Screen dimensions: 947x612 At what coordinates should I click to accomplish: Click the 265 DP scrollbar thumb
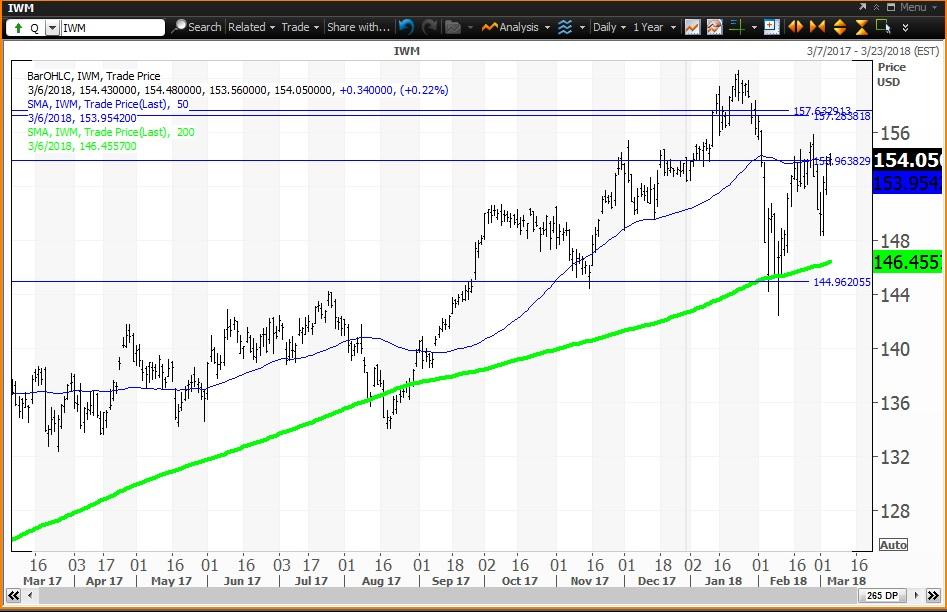coord(882,596)
